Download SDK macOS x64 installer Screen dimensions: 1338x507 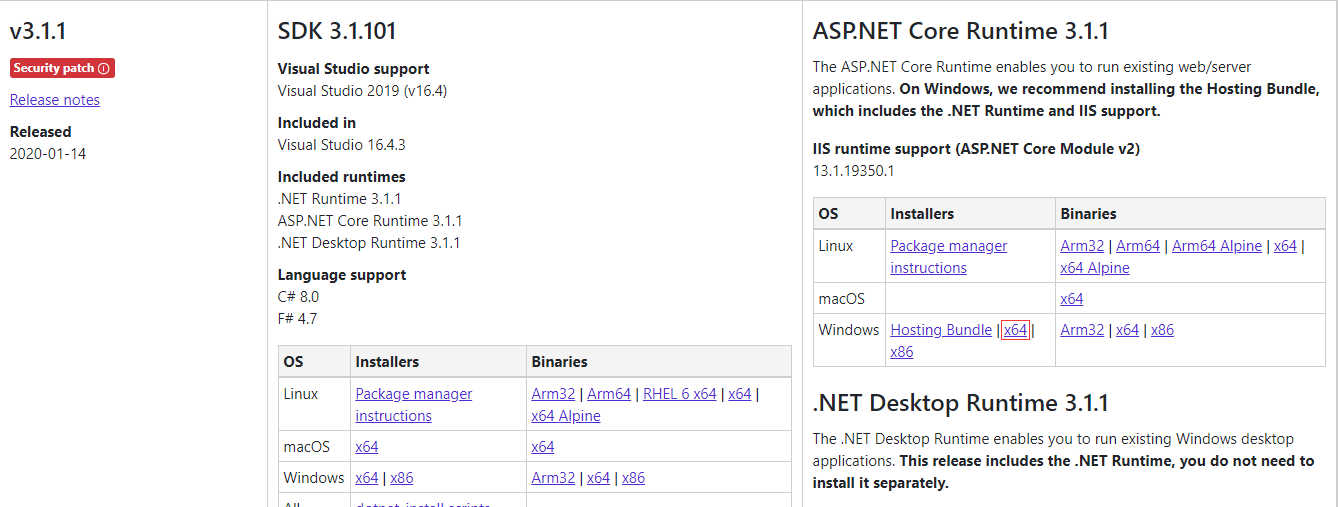coord(367,447)
